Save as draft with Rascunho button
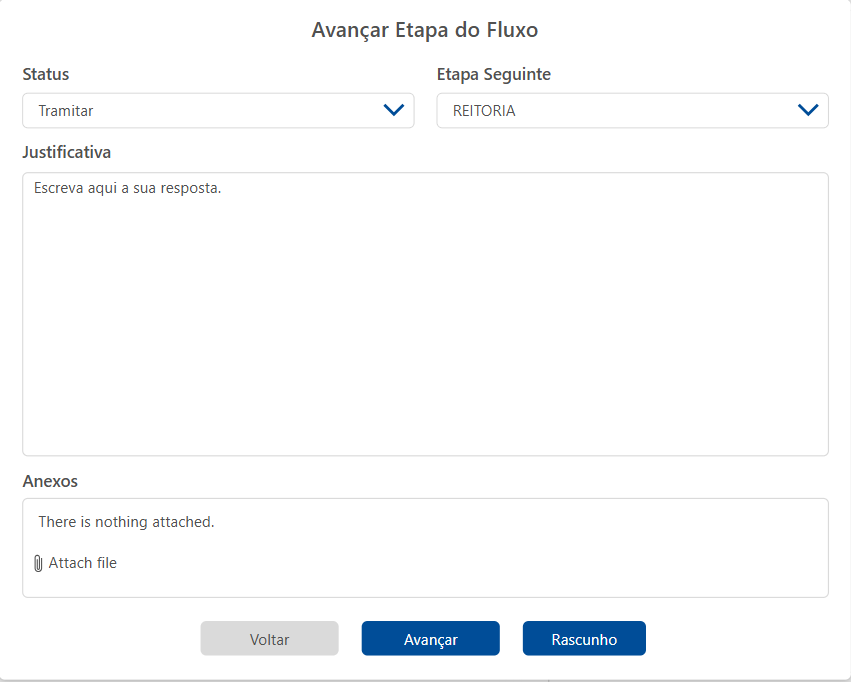This screenshot has width=851, height=682. pyautogui.click(x=584, y=639)
